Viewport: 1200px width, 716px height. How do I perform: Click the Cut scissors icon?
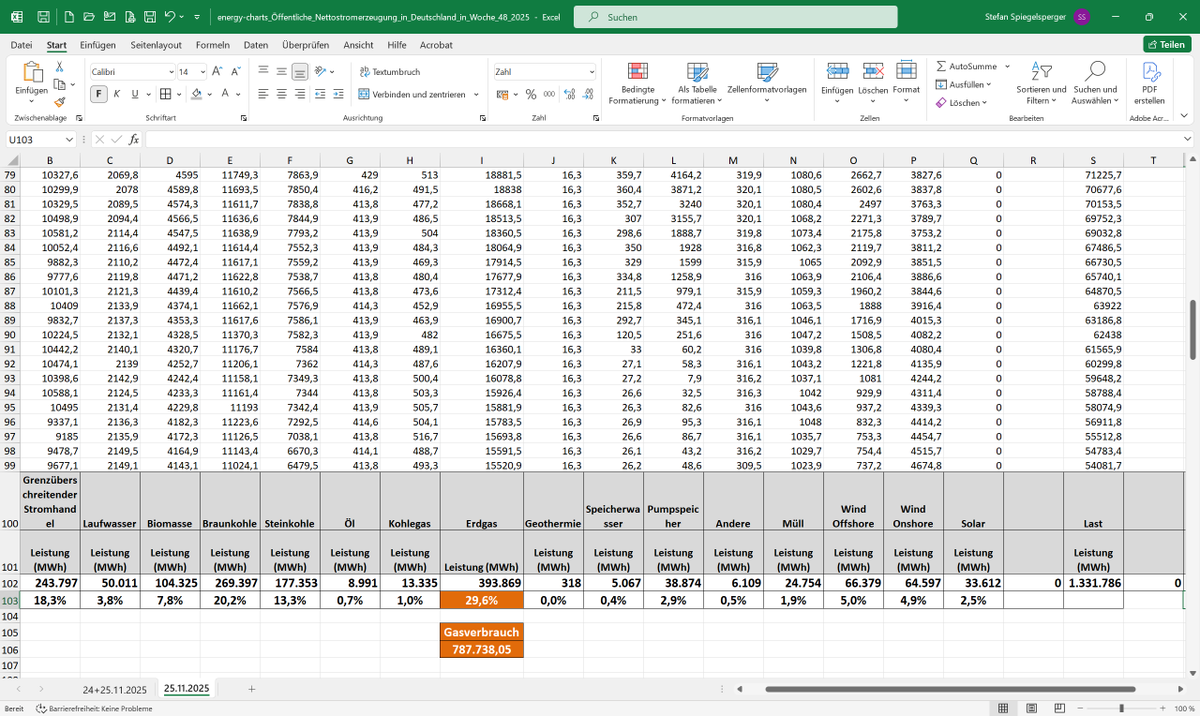click(60, 66)
